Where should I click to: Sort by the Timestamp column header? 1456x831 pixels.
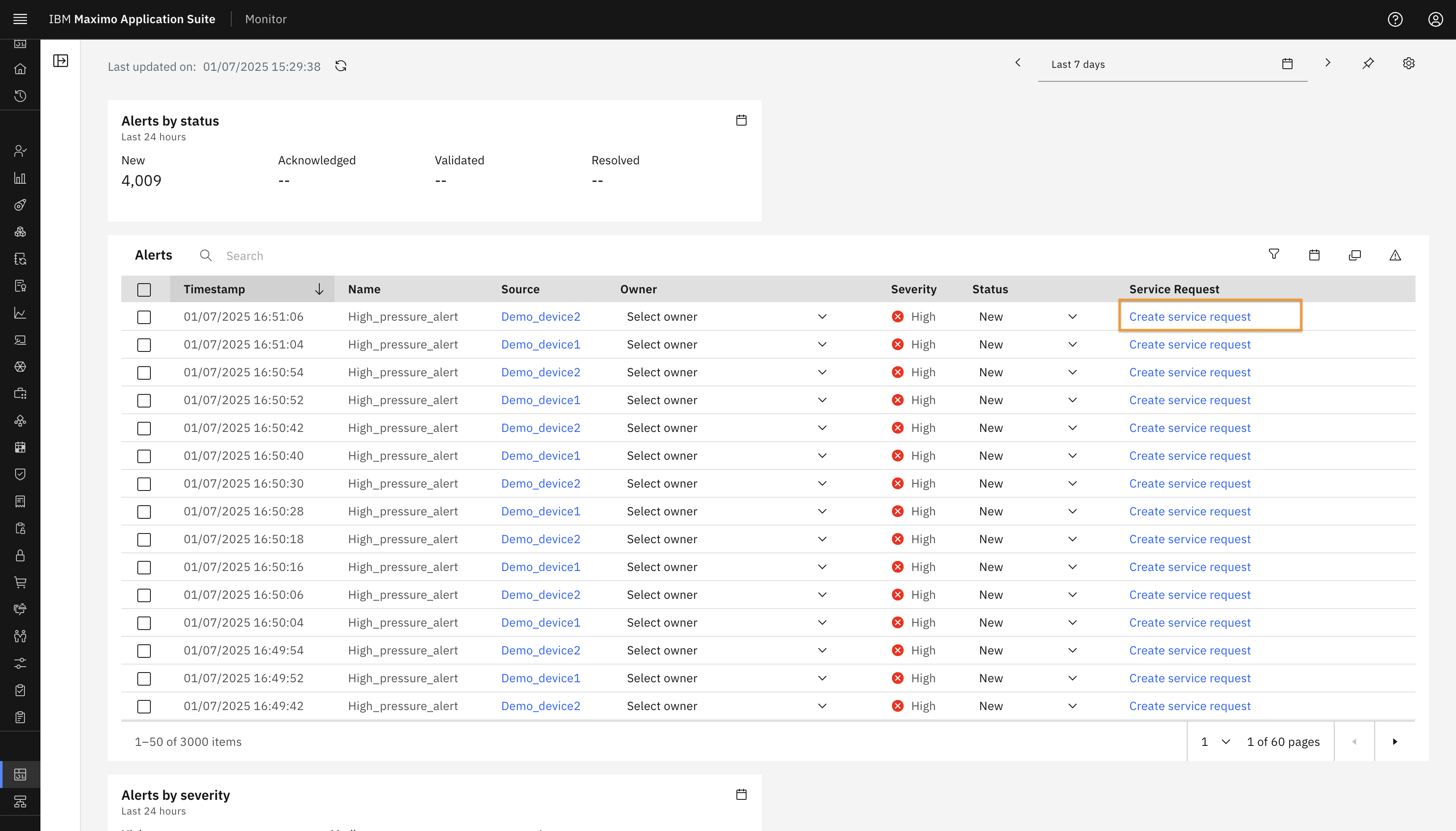point(252,290)
